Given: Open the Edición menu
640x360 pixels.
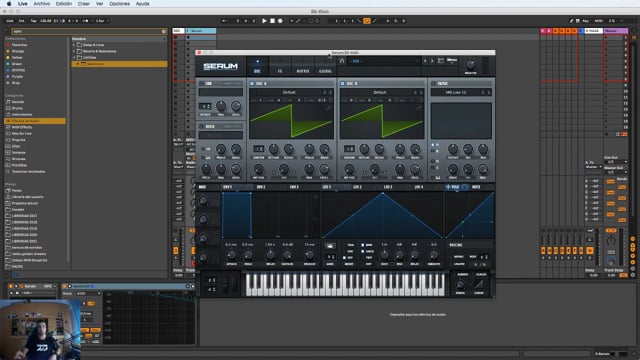Looking at the screenshot, I should tap(64, 4).
